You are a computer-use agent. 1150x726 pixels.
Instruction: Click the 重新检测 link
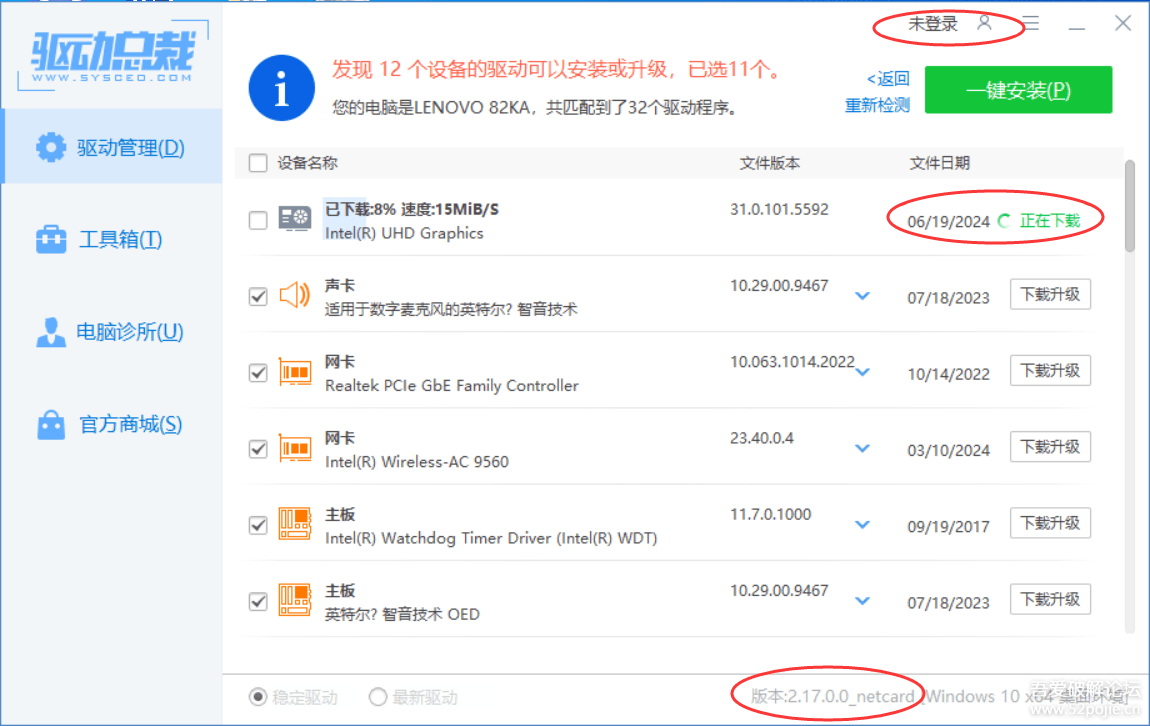point(877,105)
